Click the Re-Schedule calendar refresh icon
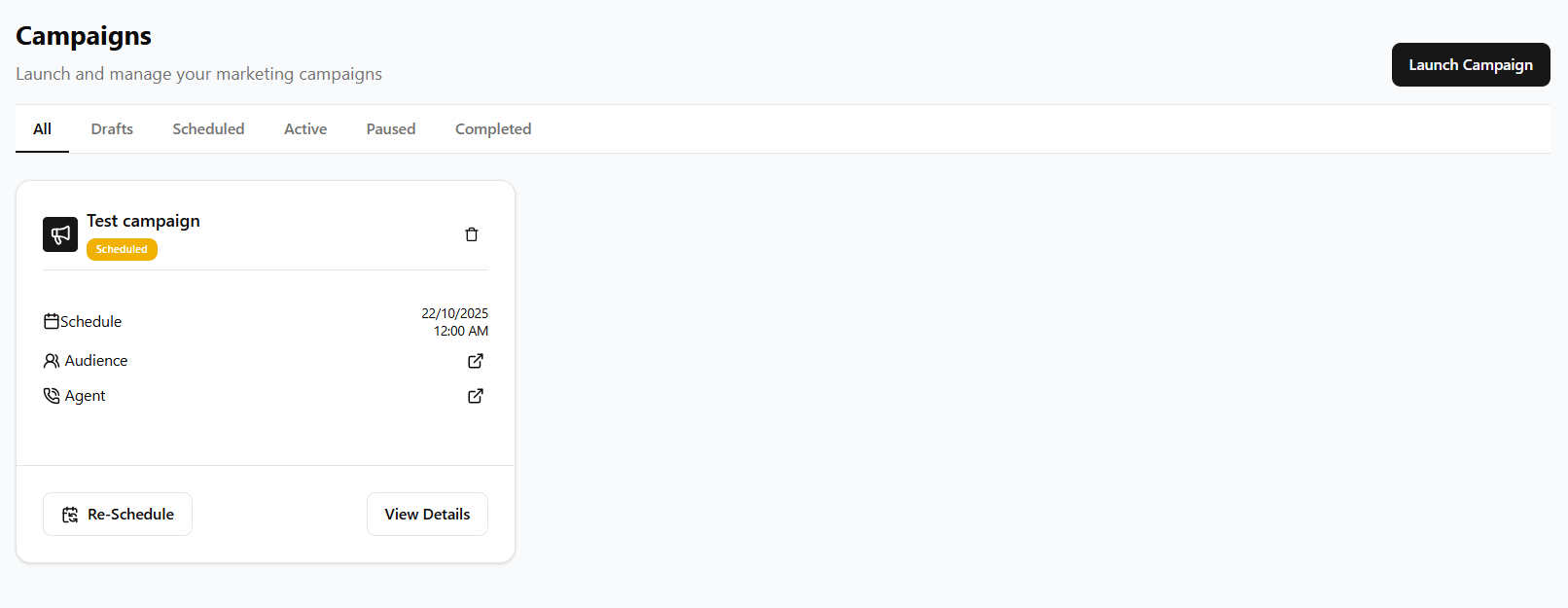The image size is (1568, 608). coord(70,515)
